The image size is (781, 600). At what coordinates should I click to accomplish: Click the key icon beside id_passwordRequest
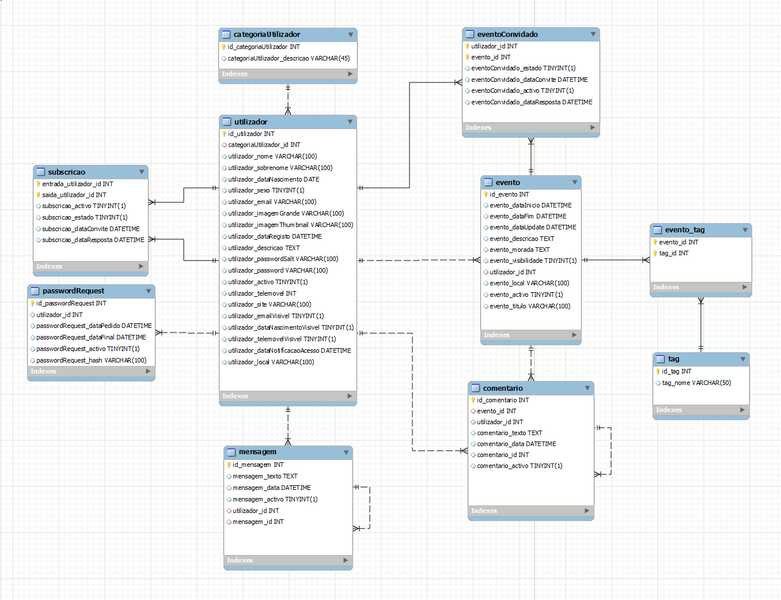tap(33, 302)
